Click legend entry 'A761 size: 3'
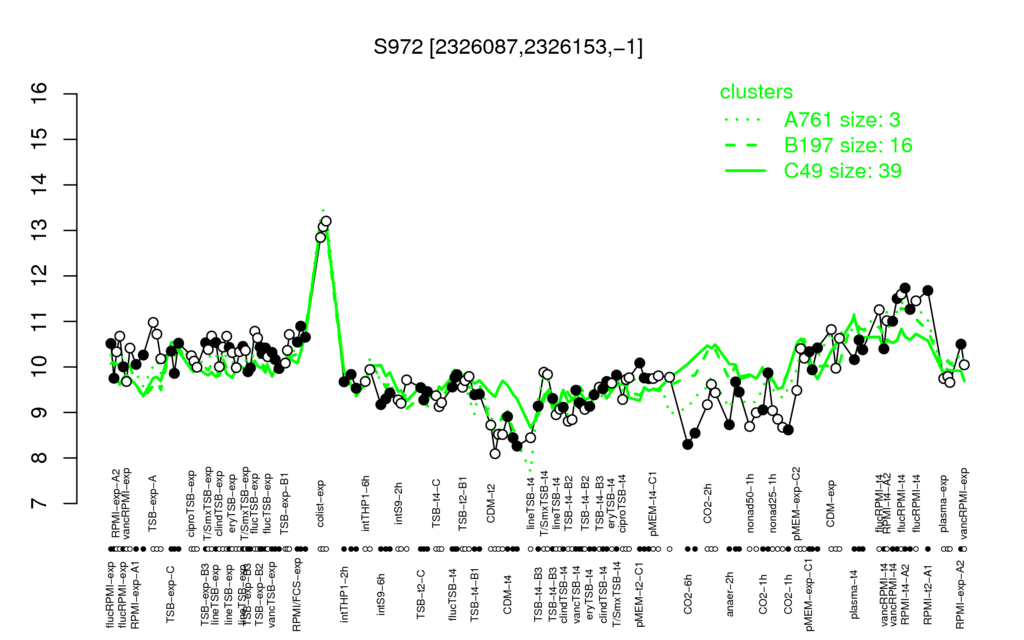This screenshot has width=1024, height=640. 842,120
